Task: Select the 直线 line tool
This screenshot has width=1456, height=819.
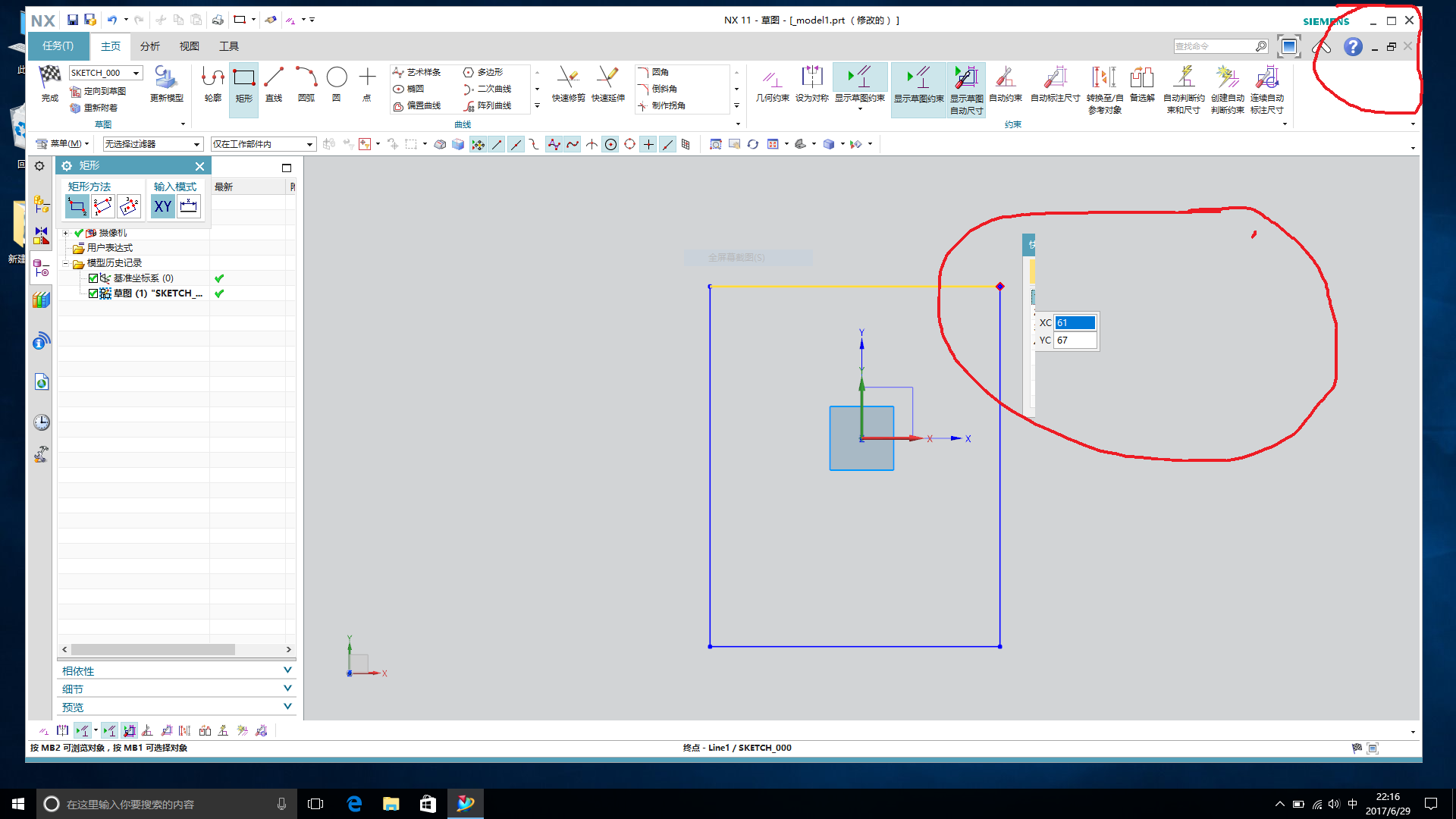Action: tap(274, 83)
